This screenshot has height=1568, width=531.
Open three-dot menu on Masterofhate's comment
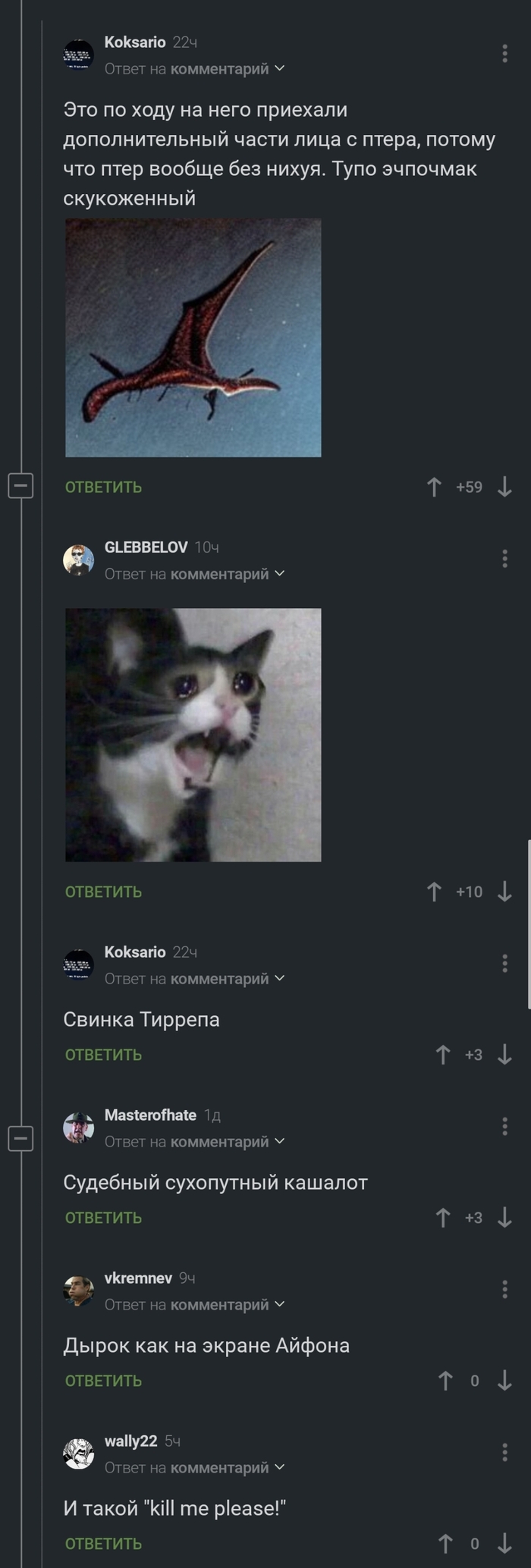pos(504,1126)
